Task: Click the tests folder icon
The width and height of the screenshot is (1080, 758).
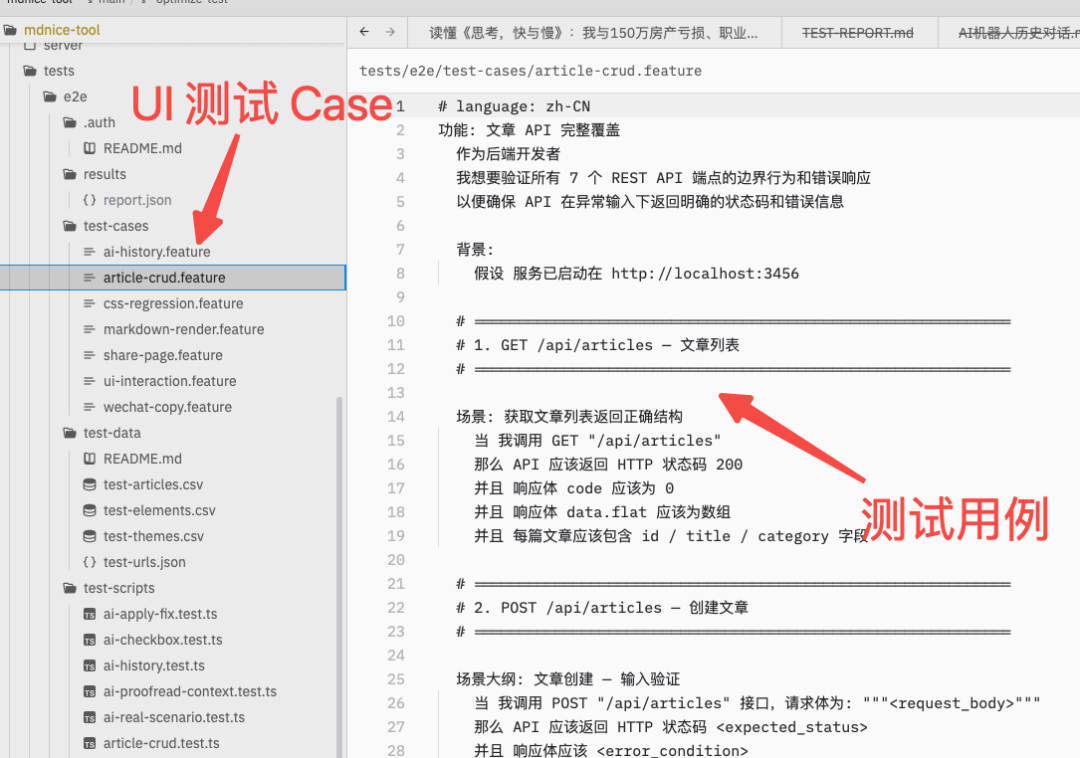Action: coord(30,71)
